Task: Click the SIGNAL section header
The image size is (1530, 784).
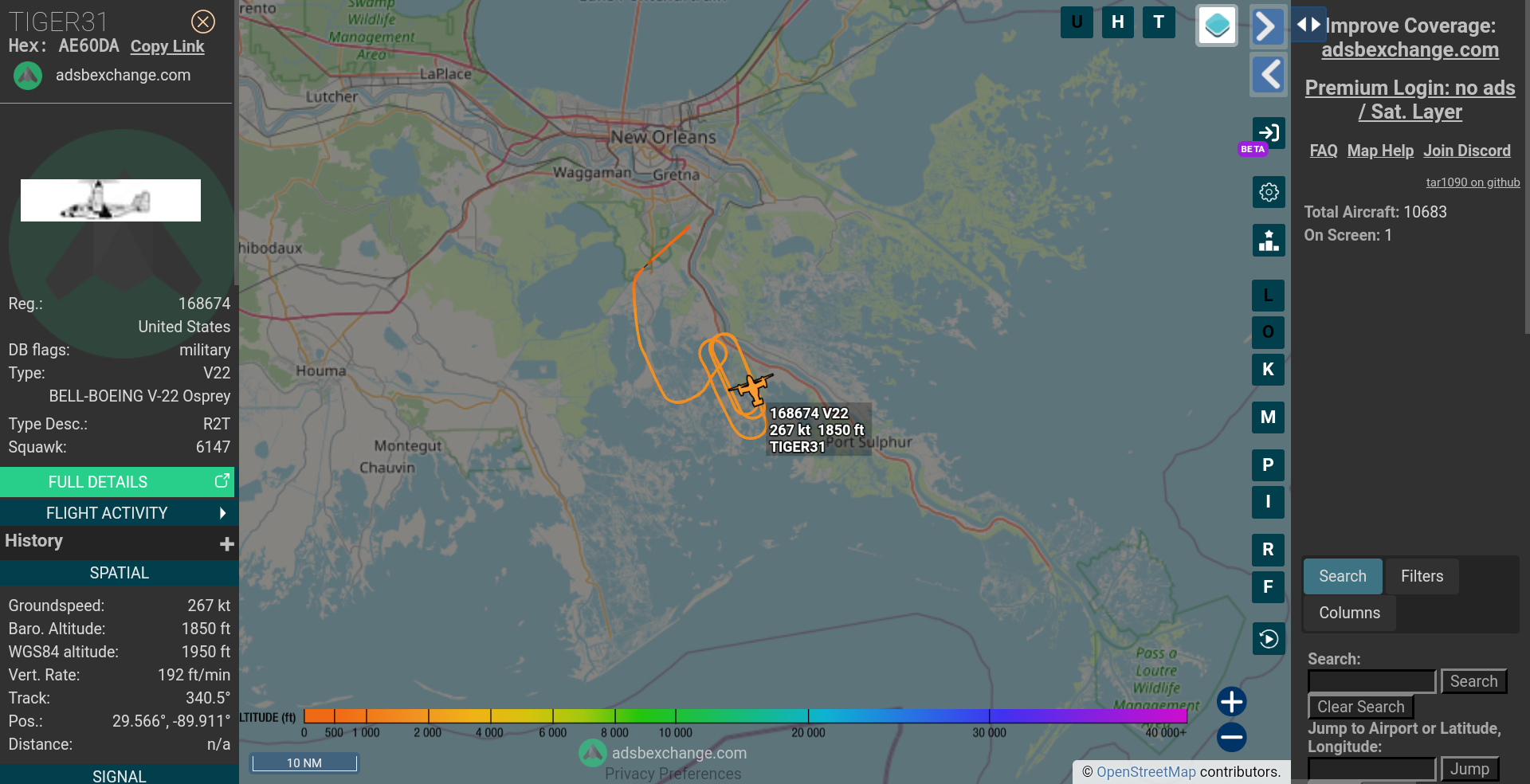Action: click(x=119, y=775)
